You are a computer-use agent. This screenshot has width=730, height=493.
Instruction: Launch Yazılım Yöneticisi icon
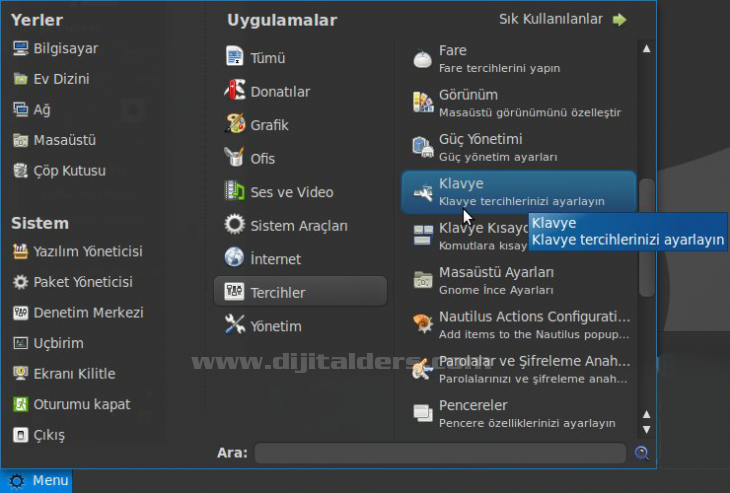click(x=20, y=251)
